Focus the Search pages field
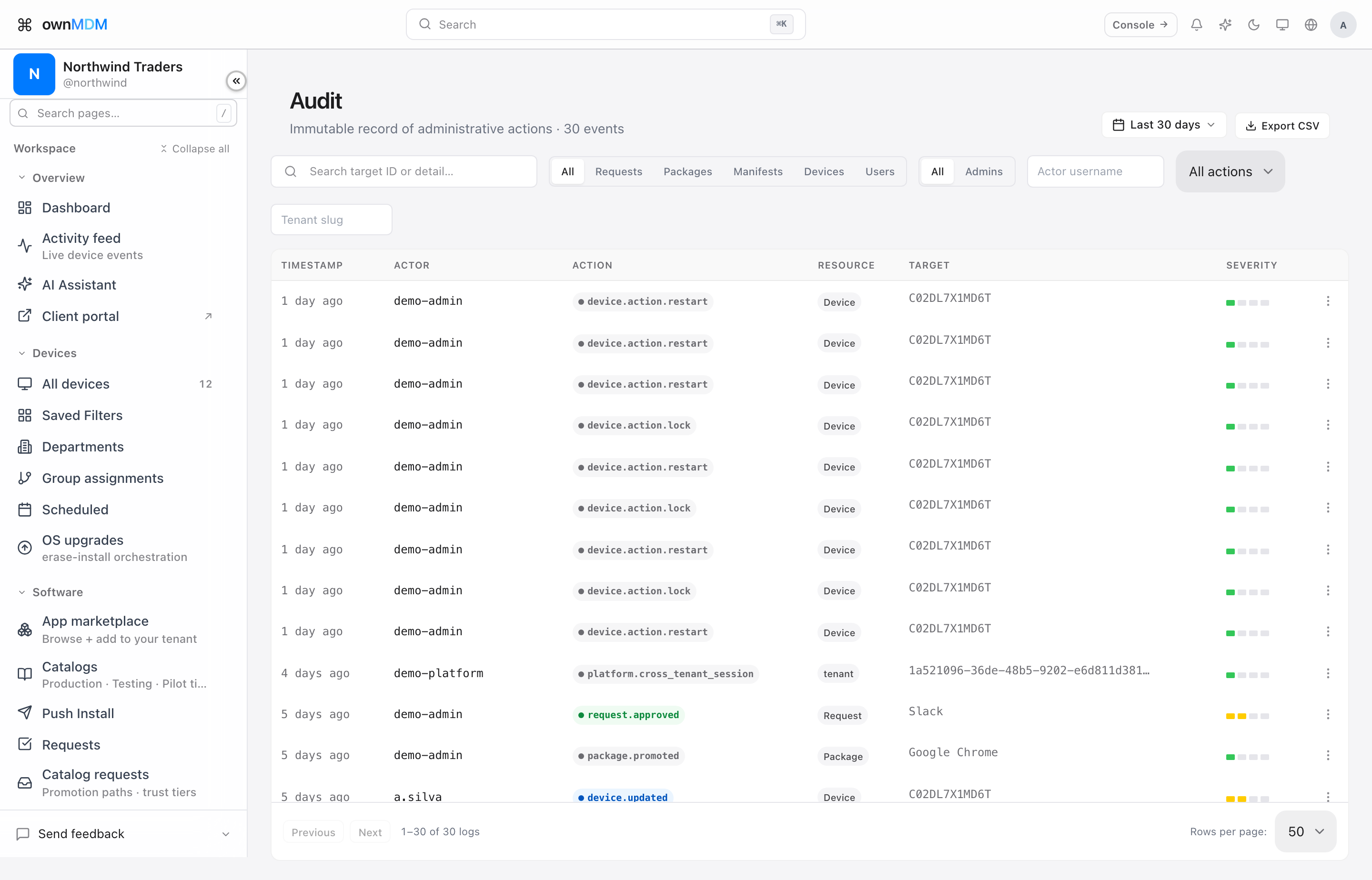This screenshot has width=1372, height=880. [x=123, y=113]
